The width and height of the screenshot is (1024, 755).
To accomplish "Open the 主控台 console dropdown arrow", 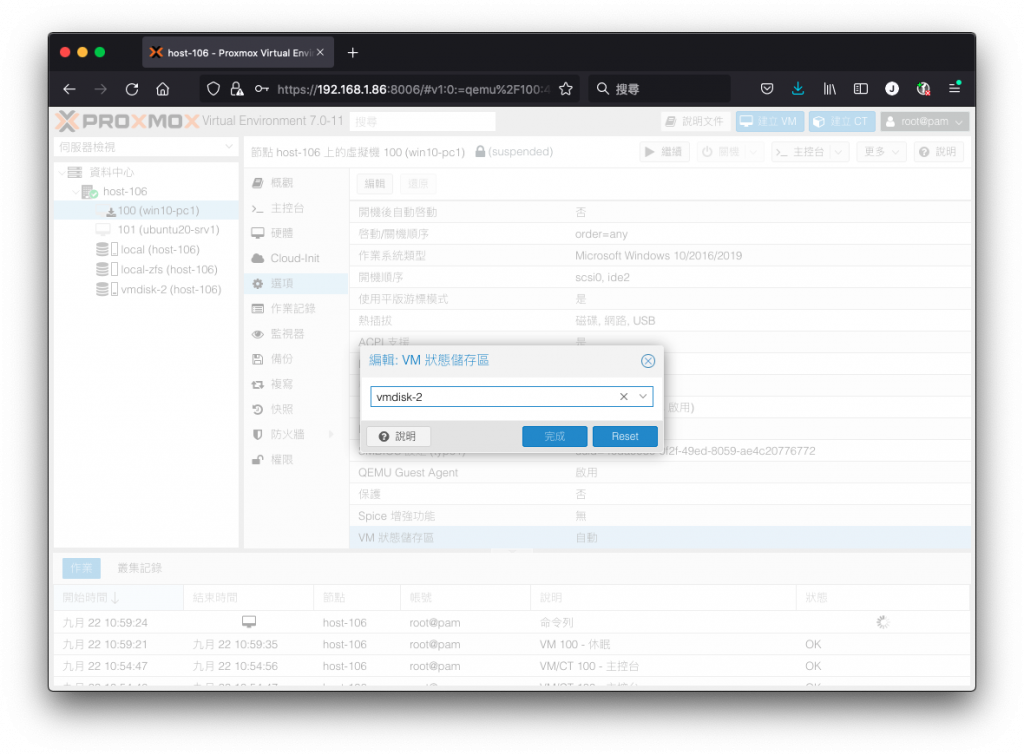I will pyautogui.click(x=839, y=152).
